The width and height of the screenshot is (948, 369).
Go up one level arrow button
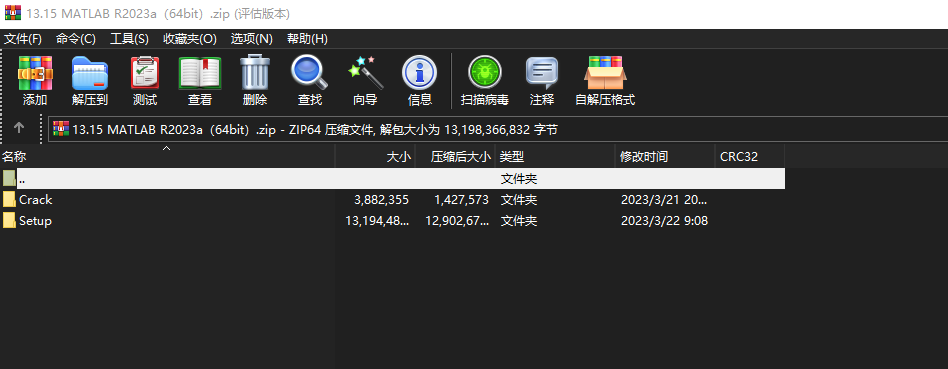(x=19, y=128)
